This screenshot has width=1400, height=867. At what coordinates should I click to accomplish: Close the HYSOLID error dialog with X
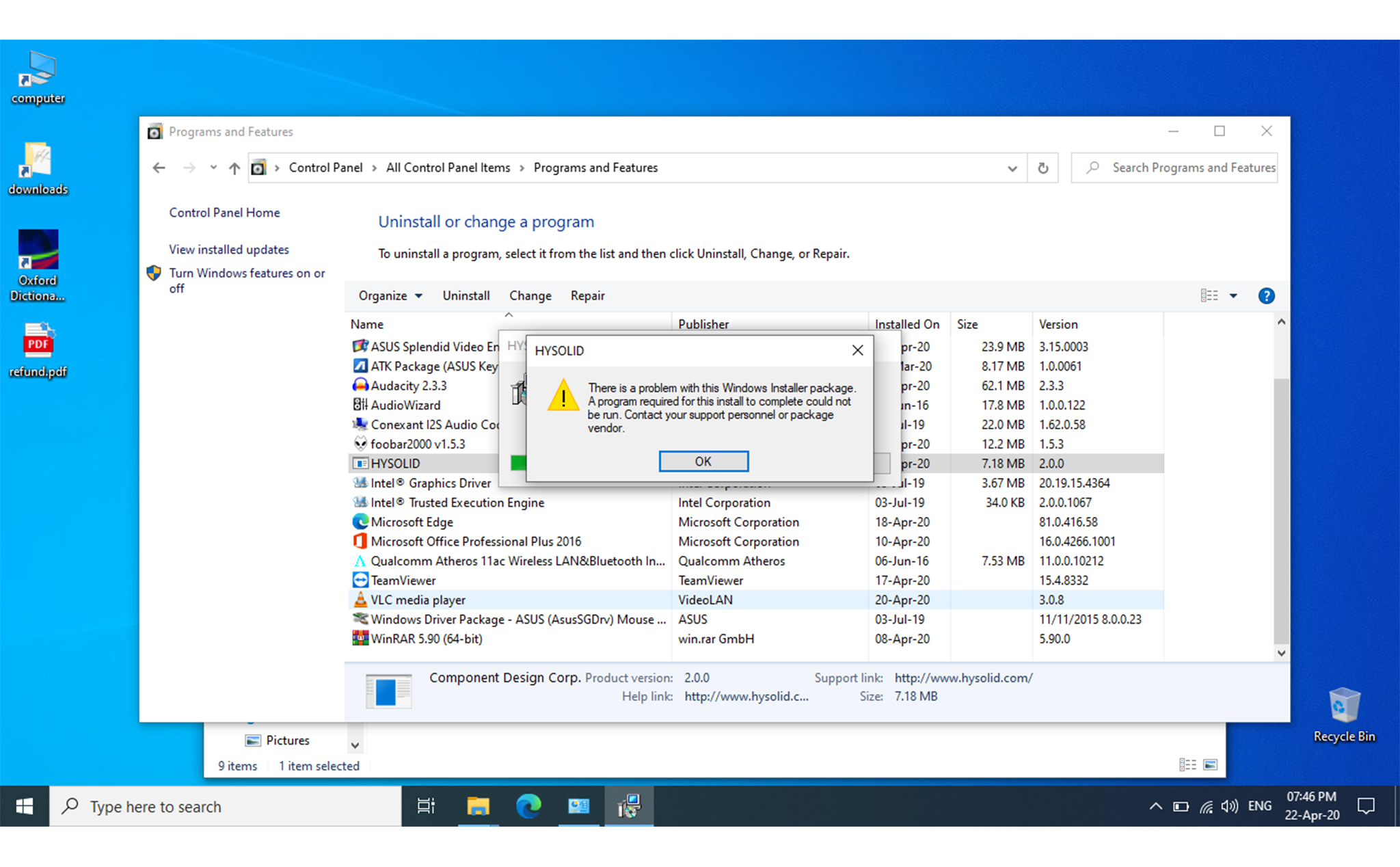tap(857, 351)
